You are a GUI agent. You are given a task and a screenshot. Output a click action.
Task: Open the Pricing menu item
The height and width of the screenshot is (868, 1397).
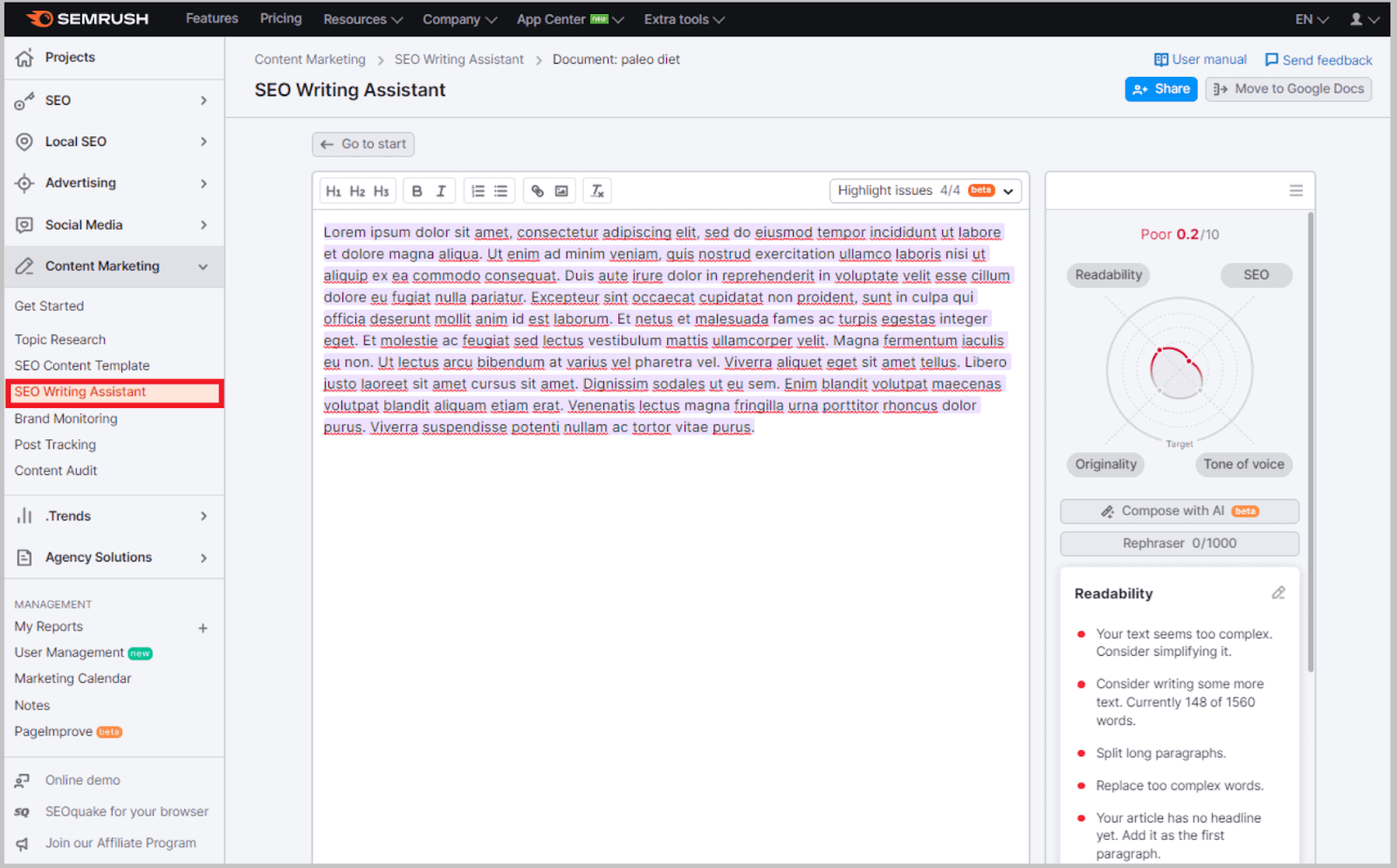[280, 18]
